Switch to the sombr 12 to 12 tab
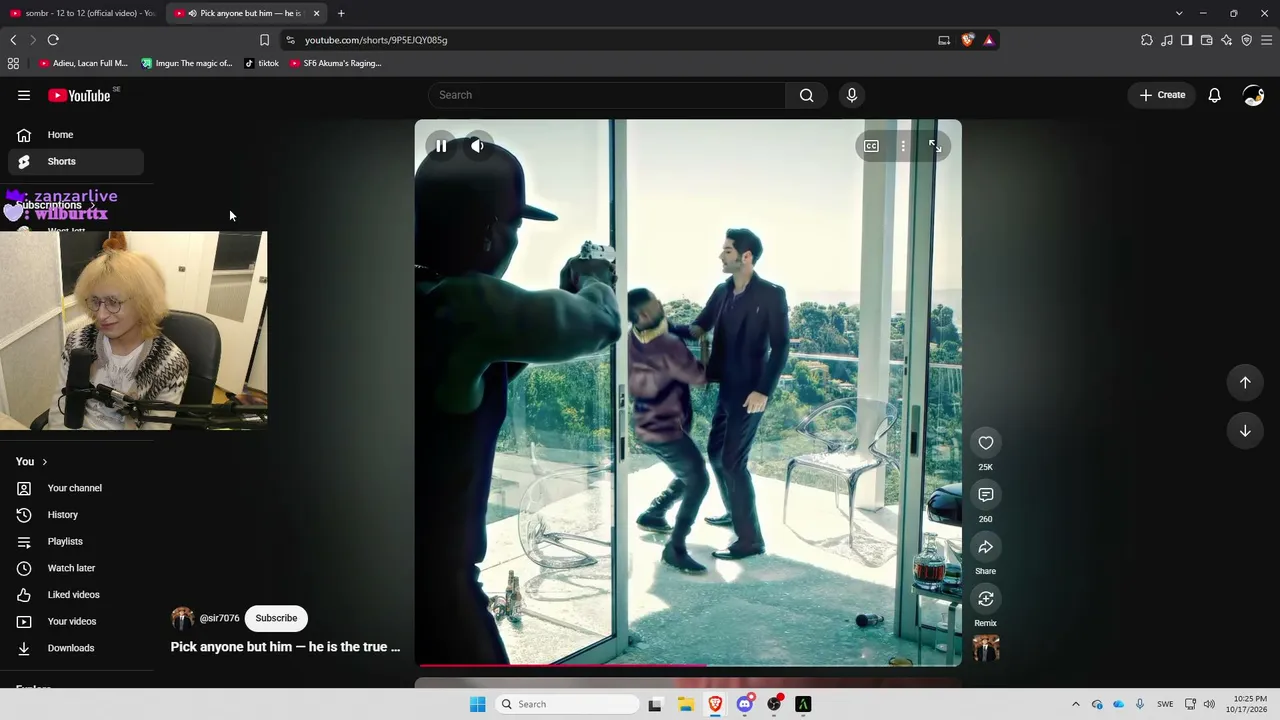1280x720 pixels. [x=82, y=13]
